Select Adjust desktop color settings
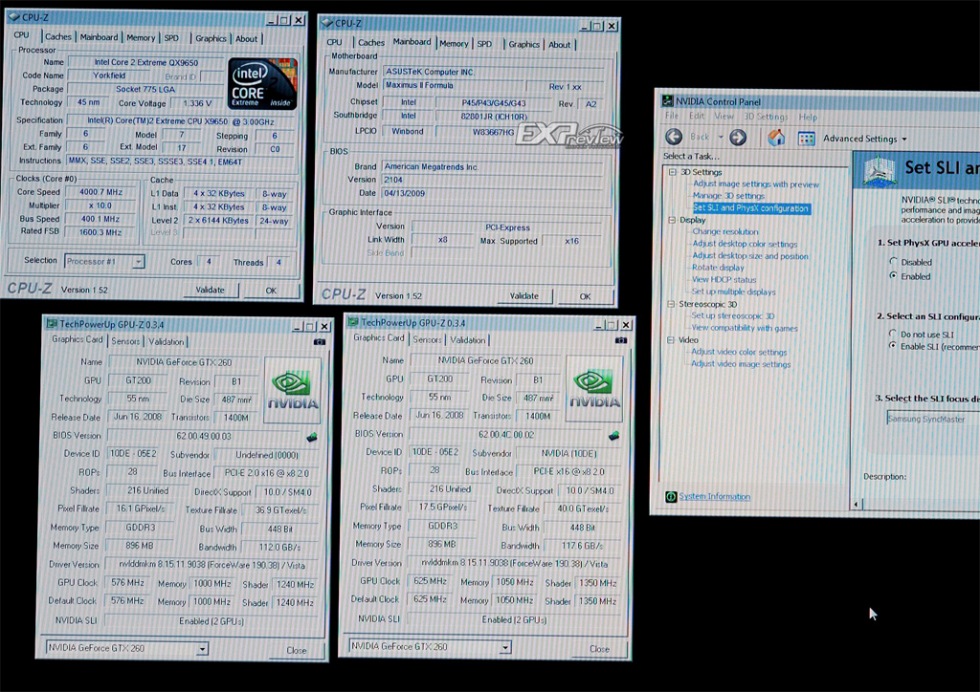The width and height of the screenshot is (980, 692). pos(744,244)
